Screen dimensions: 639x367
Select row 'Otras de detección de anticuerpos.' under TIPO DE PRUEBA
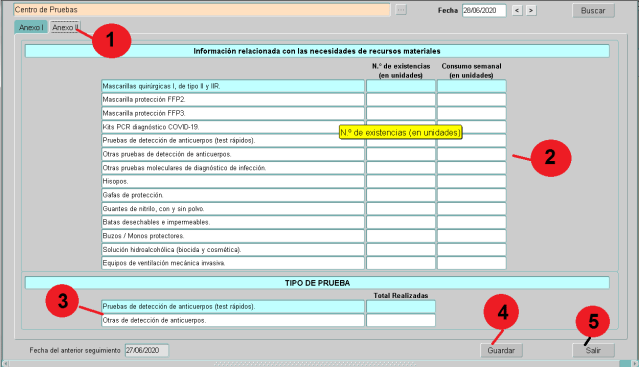pos(233,321)
